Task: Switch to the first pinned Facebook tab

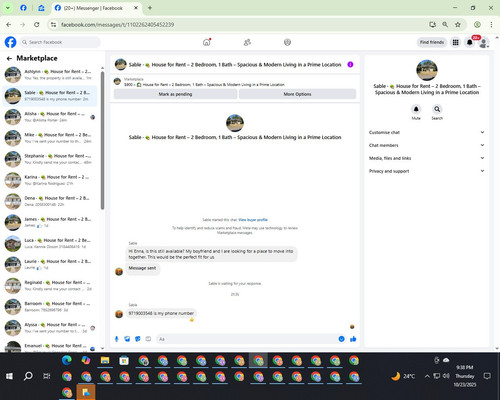Action: pyautogui.click(x=23, y=8)
